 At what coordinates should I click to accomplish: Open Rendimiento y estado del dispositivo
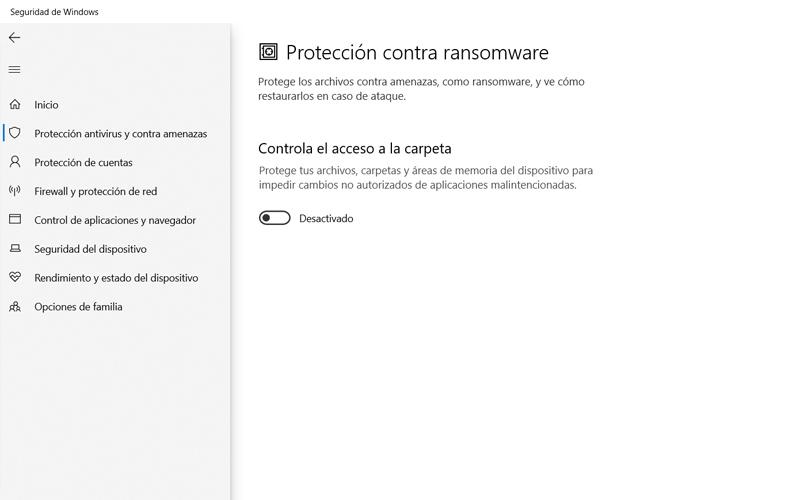coord(116,279)
